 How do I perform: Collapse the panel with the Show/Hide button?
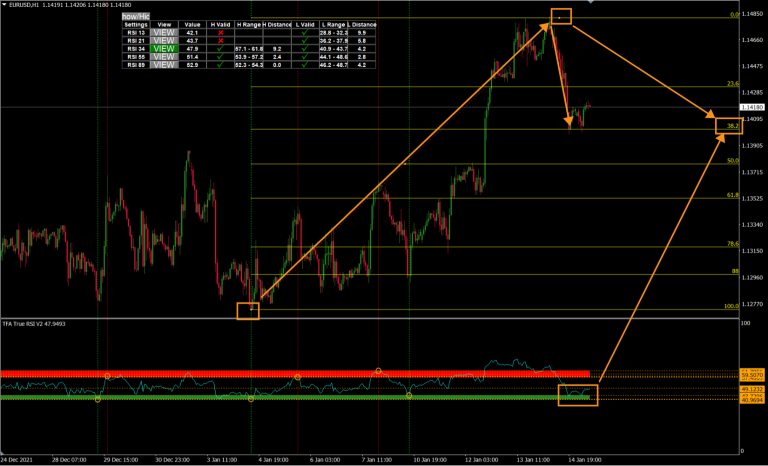(x=135, y=17)
